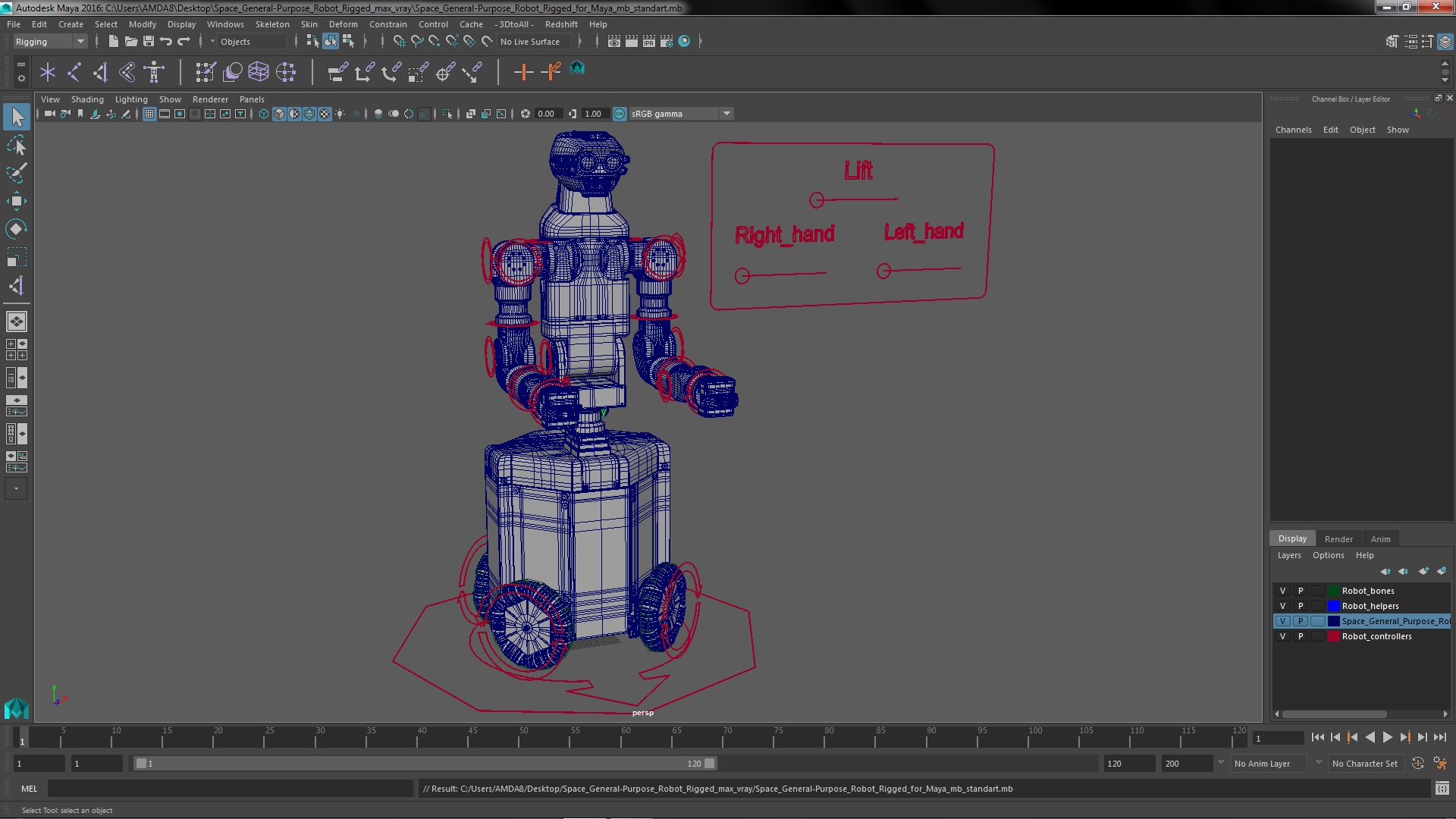Redo the last action

pos(184,41)
